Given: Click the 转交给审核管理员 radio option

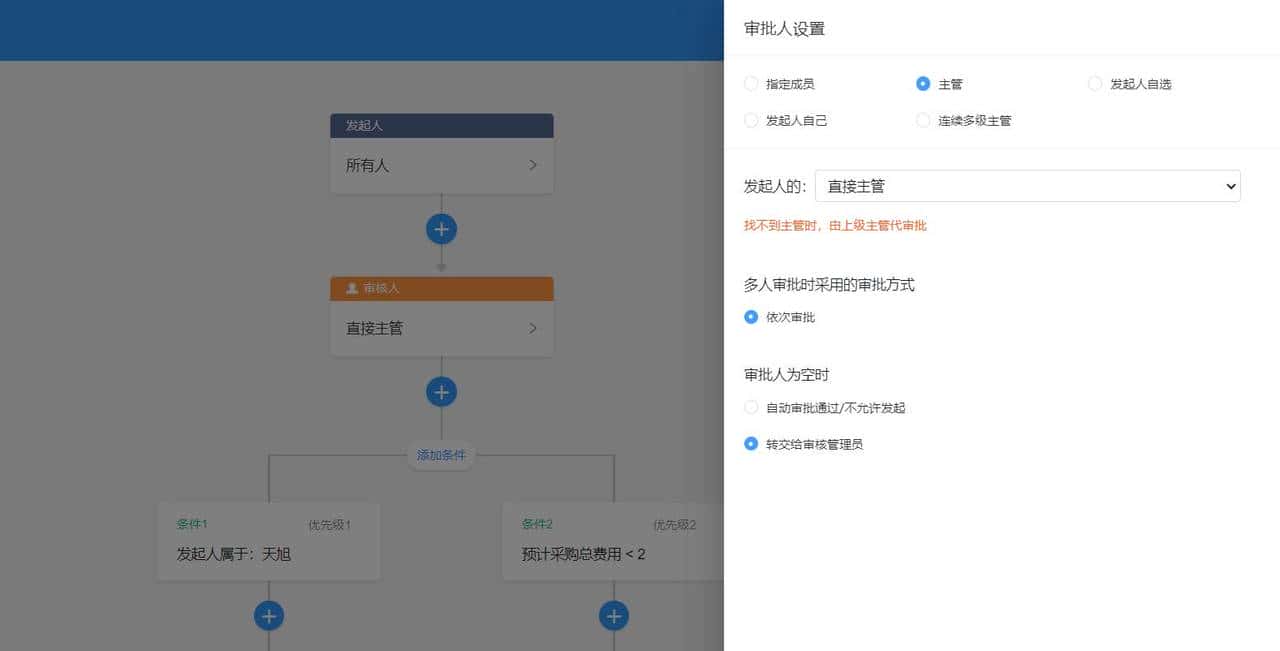Looking at the screenshot, I should (751, 443).
